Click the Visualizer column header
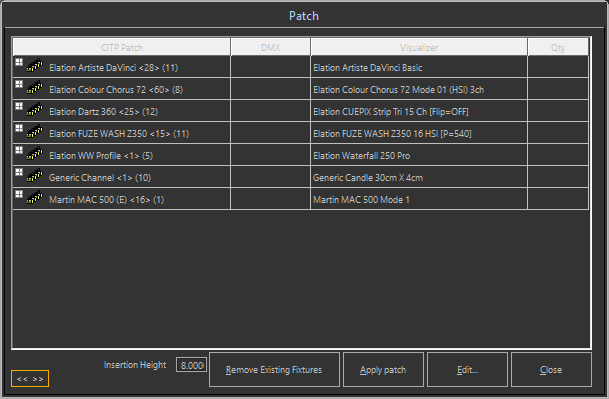This screenshot has width=609, height=399. [x=419, y=47]
